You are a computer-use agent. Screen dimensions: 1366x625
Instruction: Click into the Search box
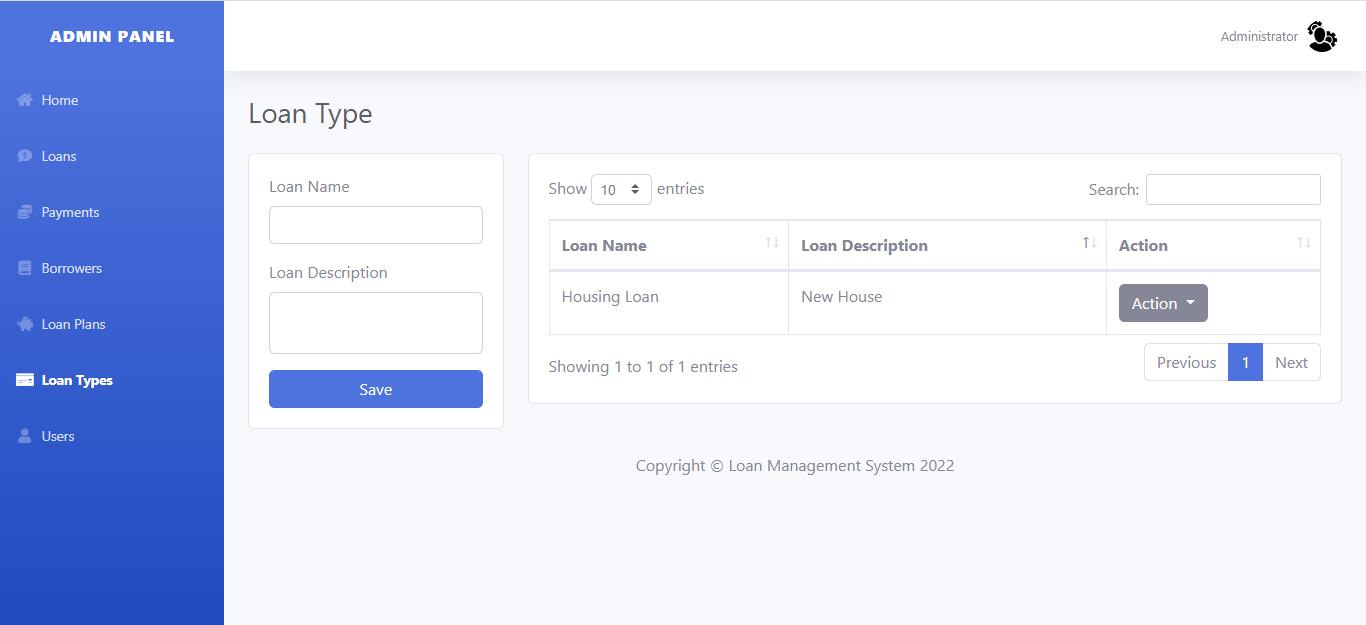click(1232, 189)
